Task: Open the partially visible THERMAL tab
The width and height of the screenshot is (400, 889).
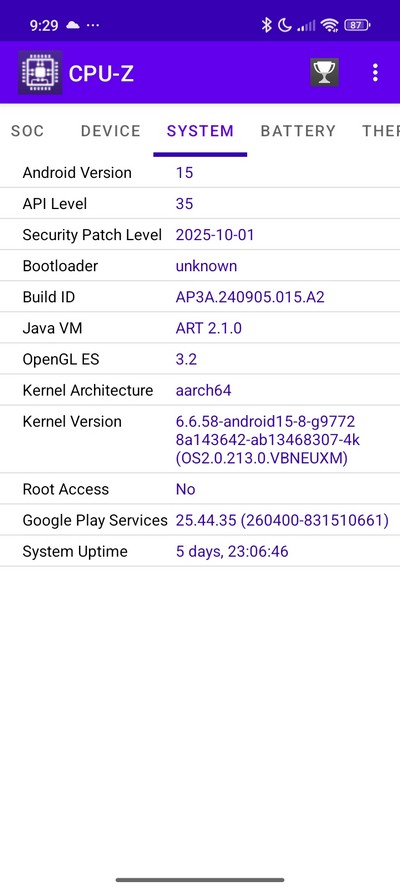Action: 381,131
